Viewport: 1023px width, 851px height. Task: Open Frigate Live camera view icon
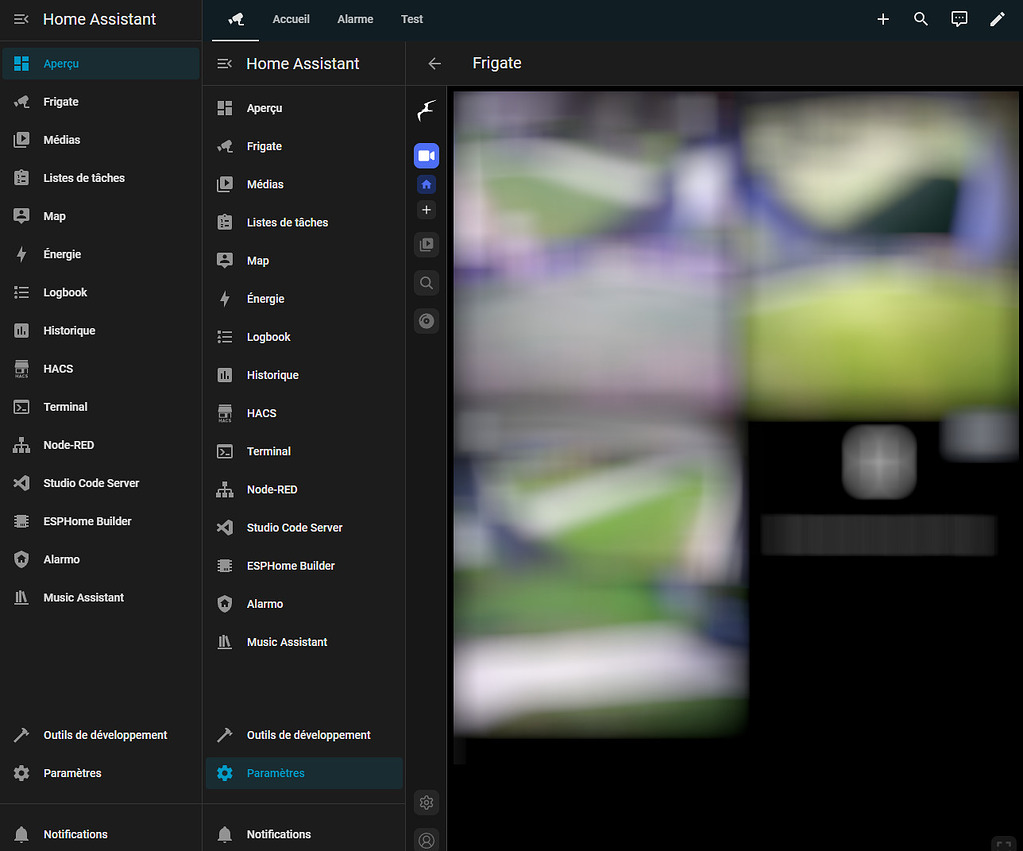point(427,156)
